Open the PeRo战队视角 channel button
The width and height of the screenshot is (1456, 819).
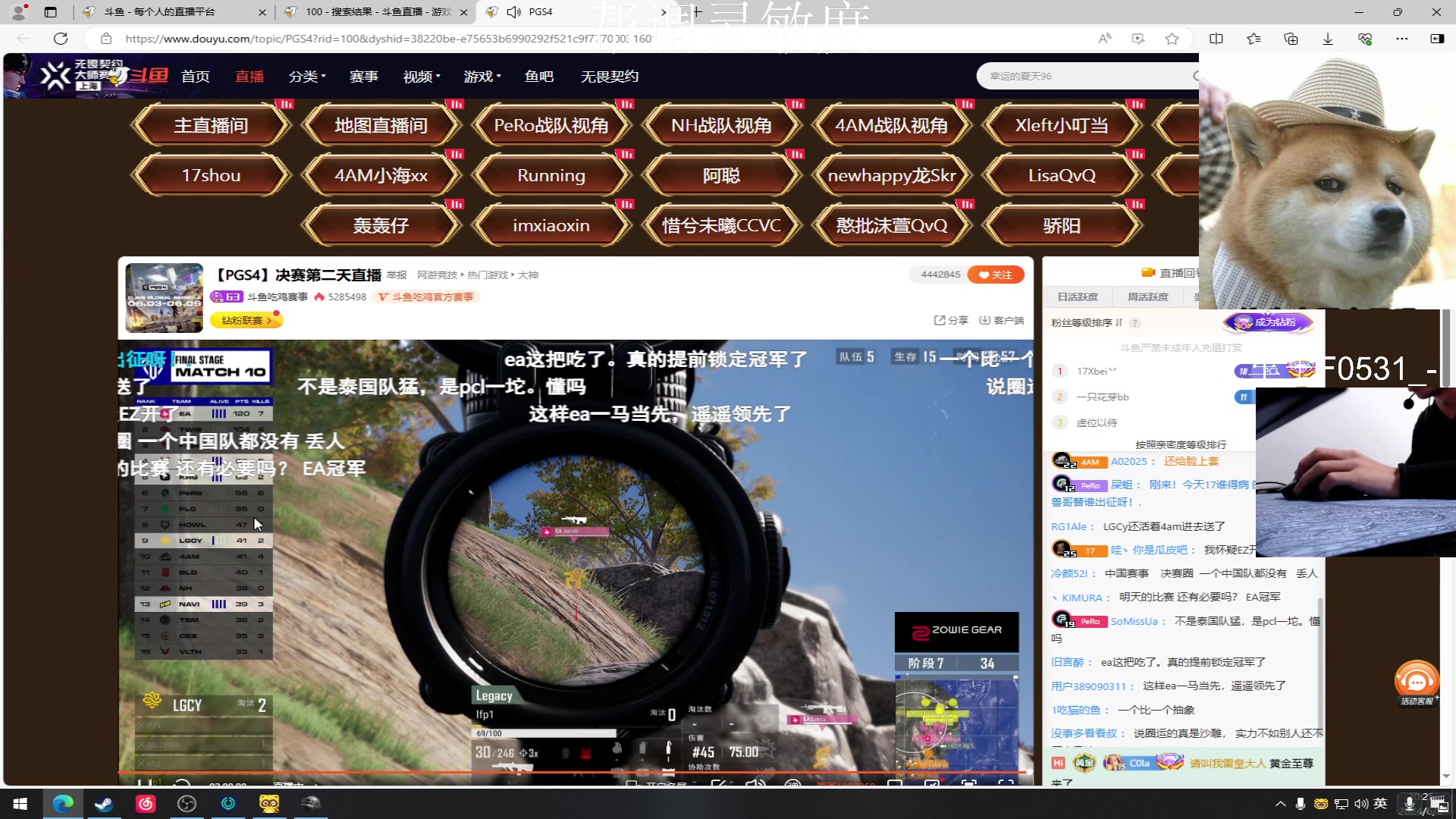click(551, 125)
